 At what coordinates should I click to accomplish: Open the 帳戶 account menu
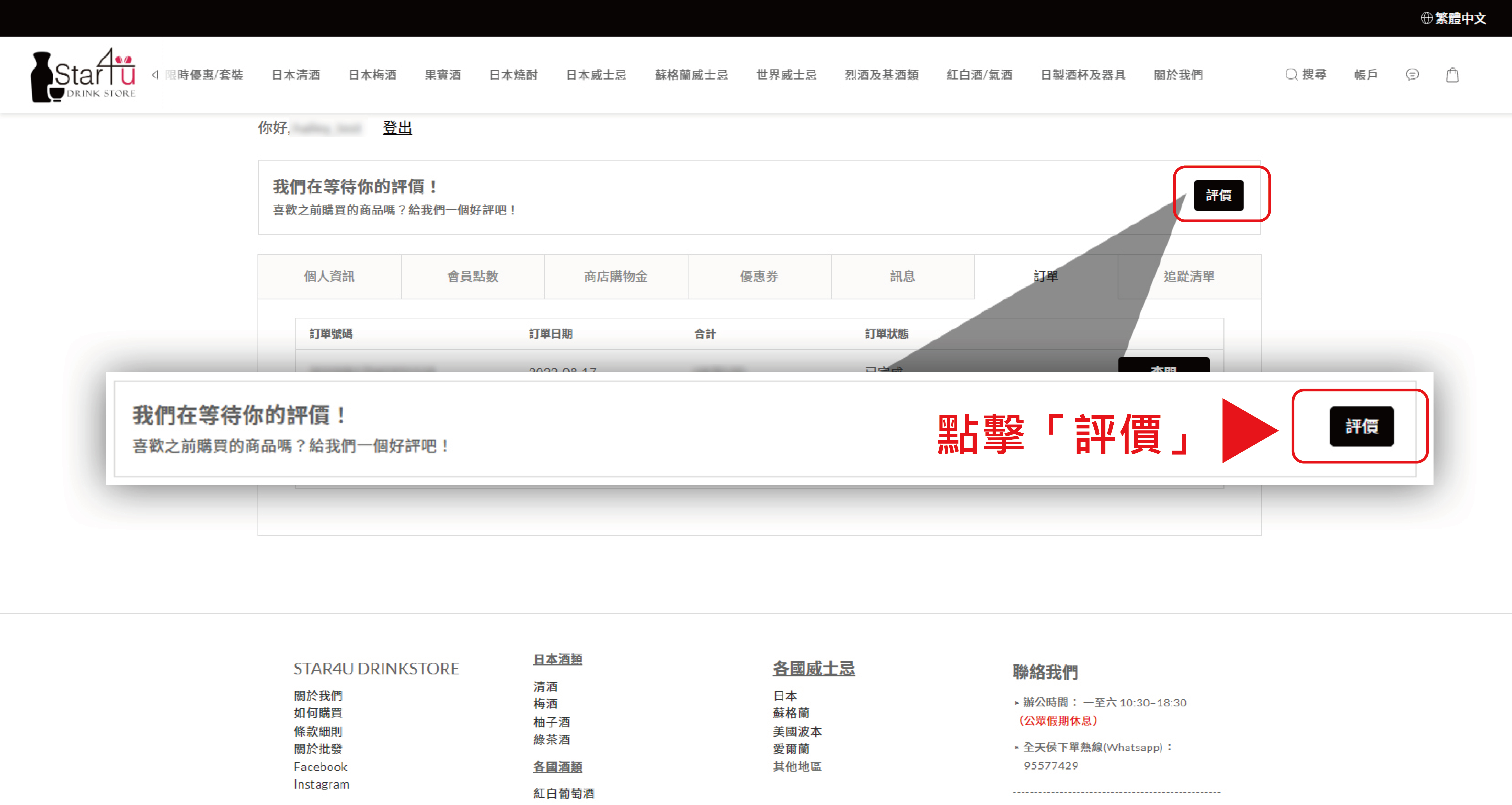click(x=1365, y=75)
